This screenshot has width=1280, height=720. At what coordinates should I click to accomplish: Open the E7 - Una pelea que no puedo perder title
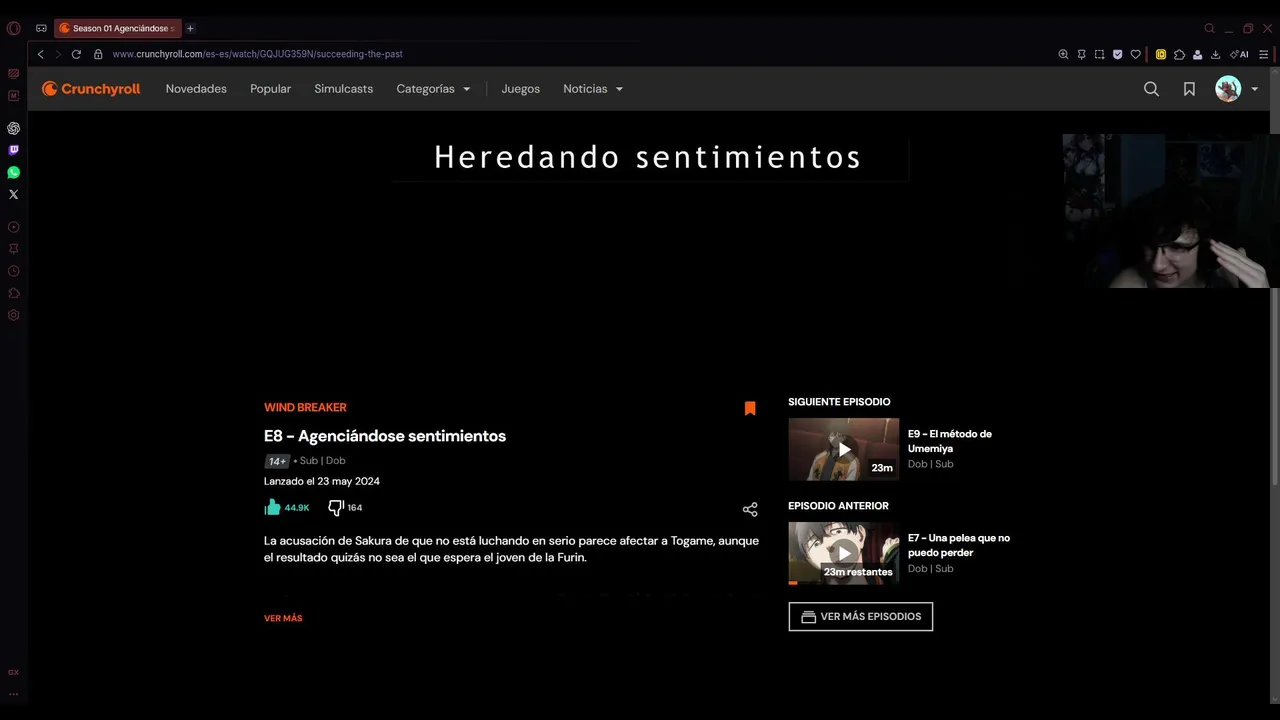pyautogui.click(x=959, y=545)
